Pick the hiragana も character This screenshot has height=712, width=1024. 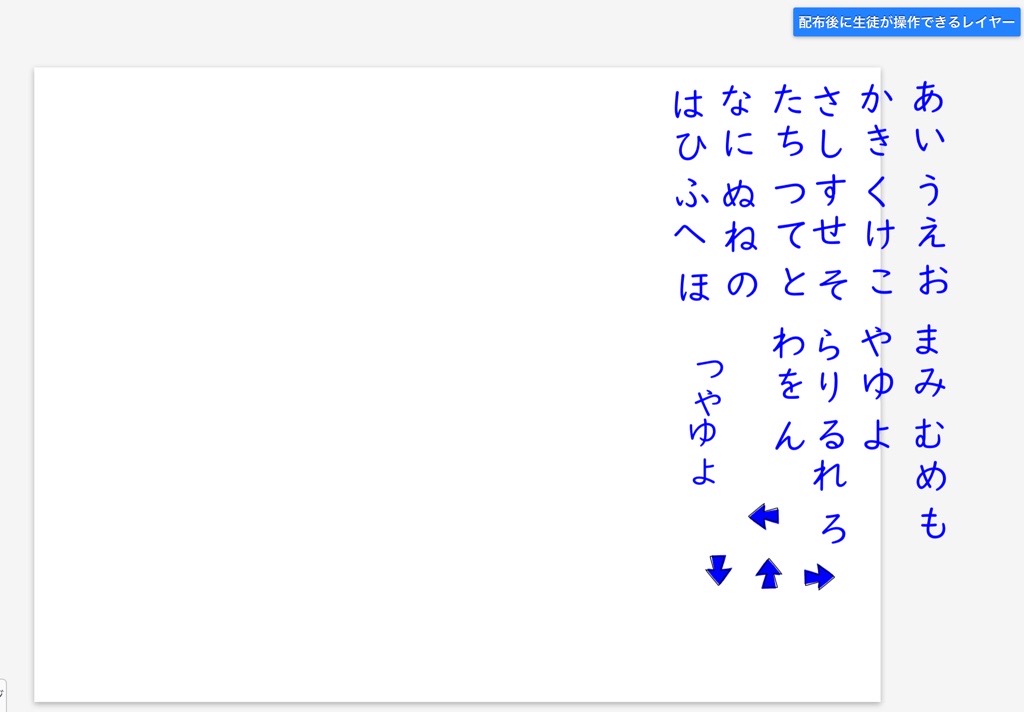point(932,522)
